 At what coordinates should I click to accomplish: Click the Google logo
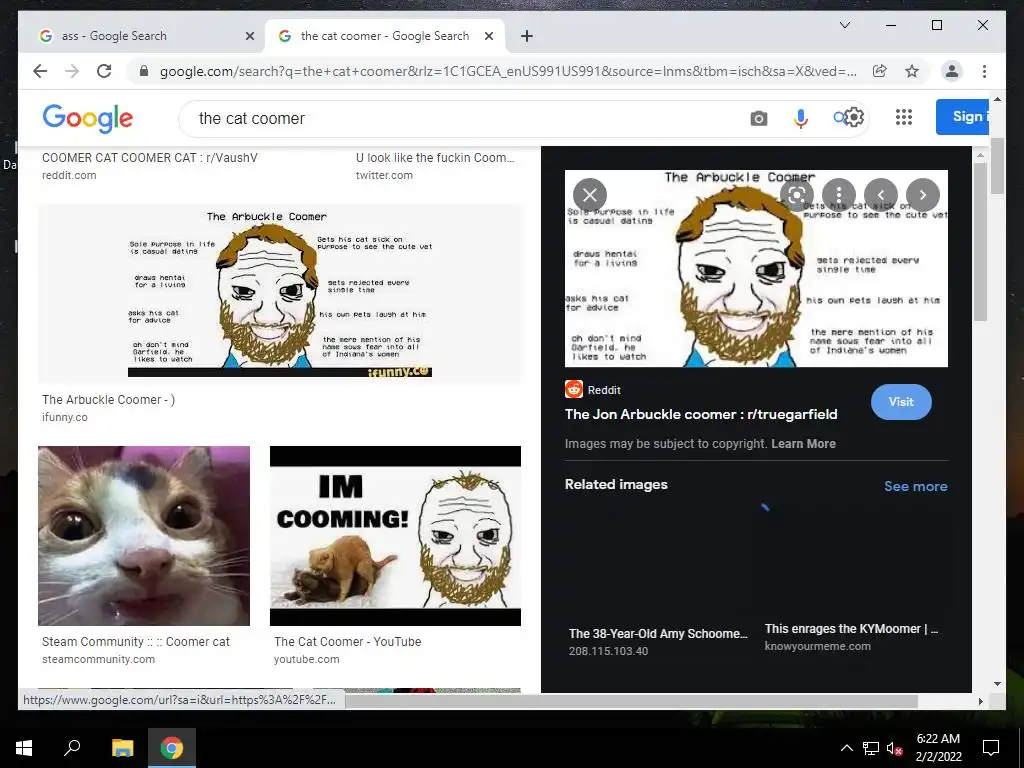click(88, 118)
